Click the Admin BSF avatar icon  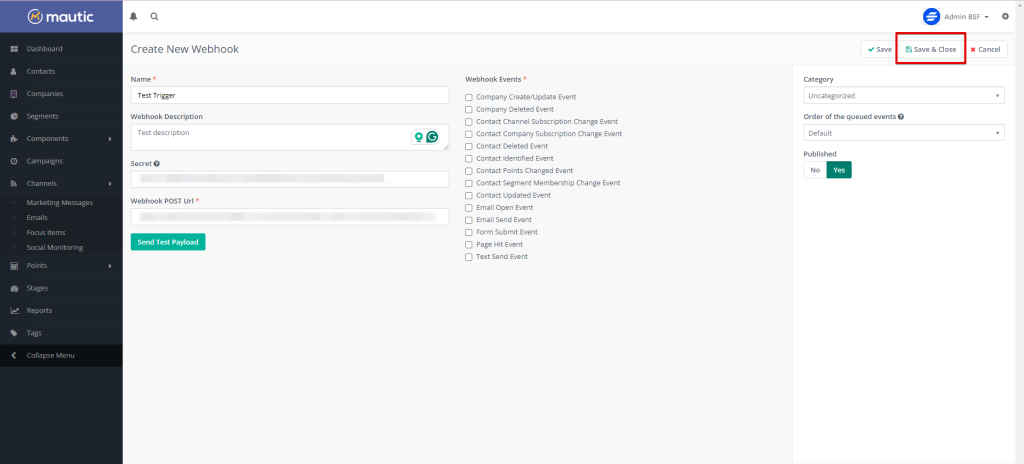(931, 17)
